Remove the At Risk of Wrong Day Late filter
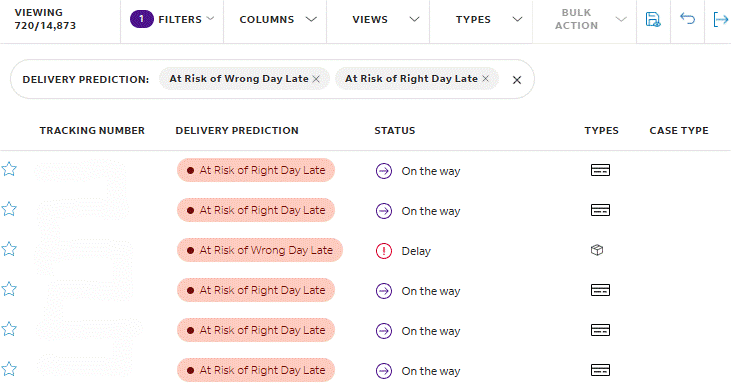 316,79
